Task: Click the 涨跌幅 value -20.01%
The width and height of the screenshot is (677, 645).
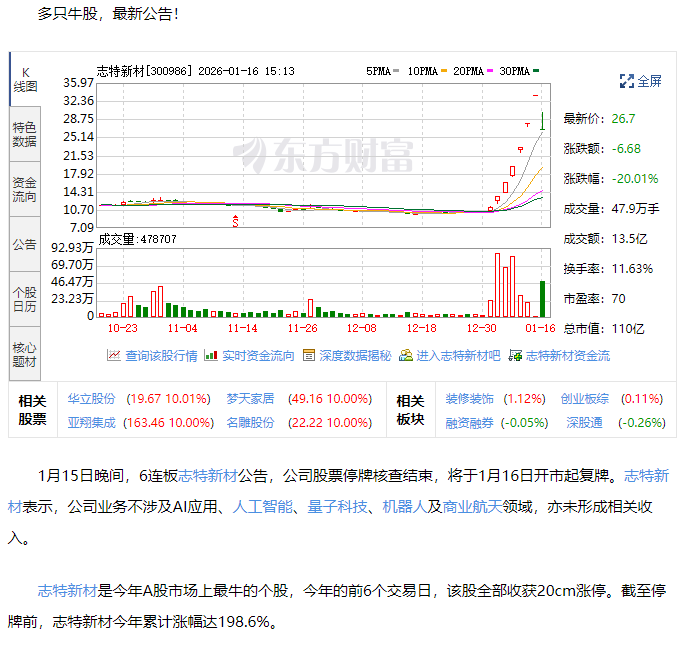Action: click(x=635, y=179)
